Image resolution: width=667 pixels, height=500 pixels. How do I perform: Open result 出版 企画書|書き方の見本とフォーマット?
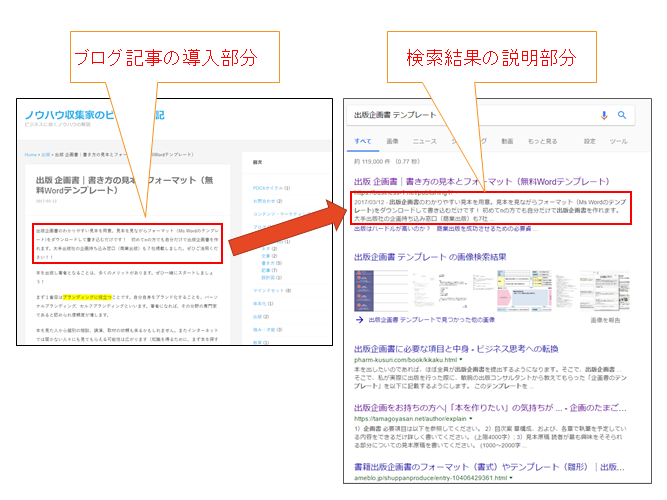point(482,182)
